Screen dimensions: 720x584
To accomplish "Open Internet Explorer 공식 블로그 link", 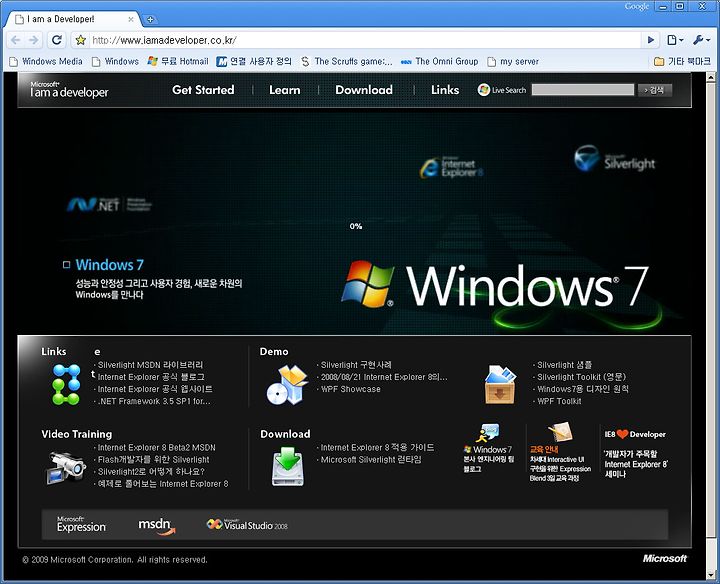I will click(x=151, y=377).
